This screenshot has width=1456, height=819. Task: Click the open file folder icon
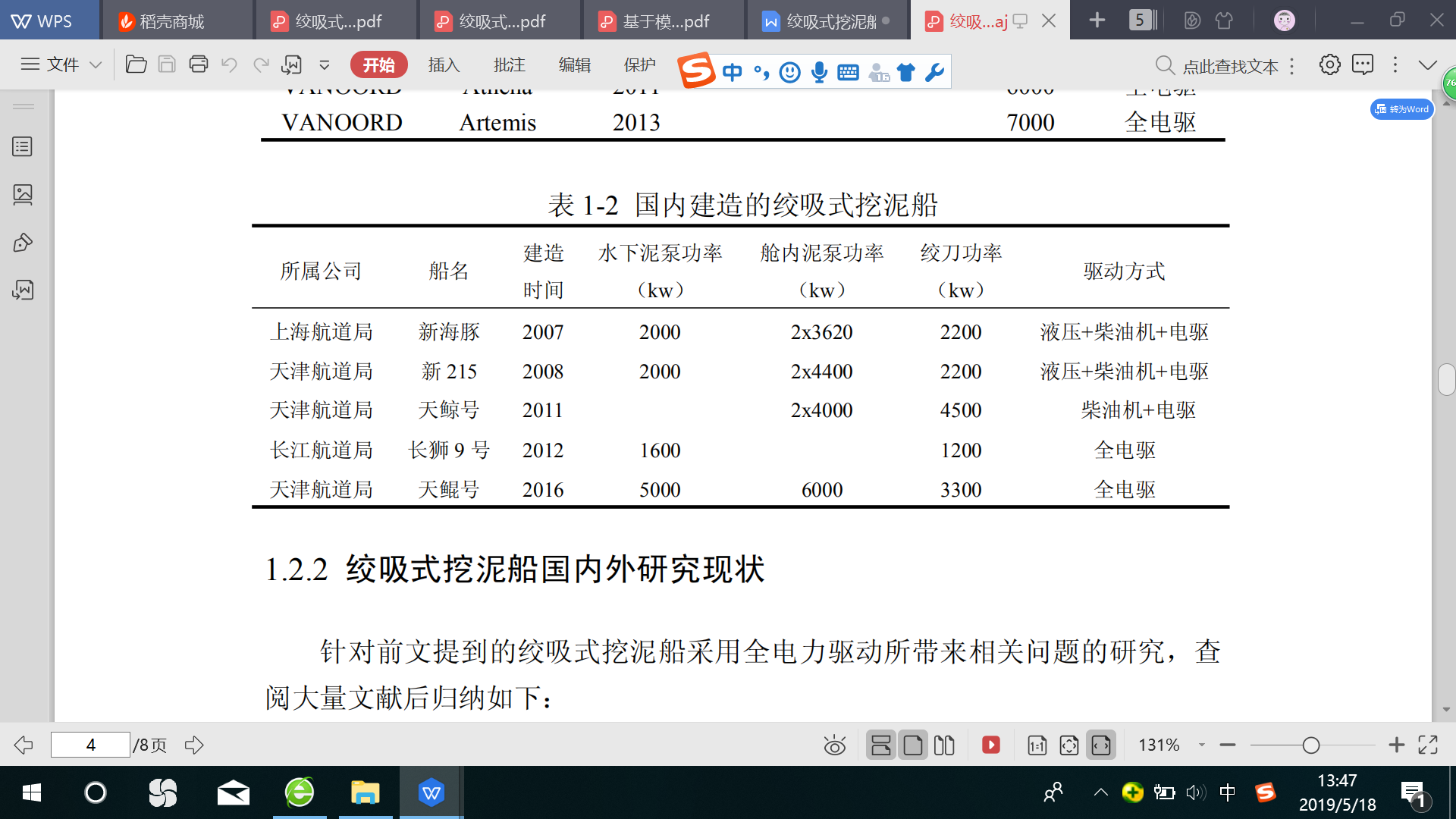136,64
